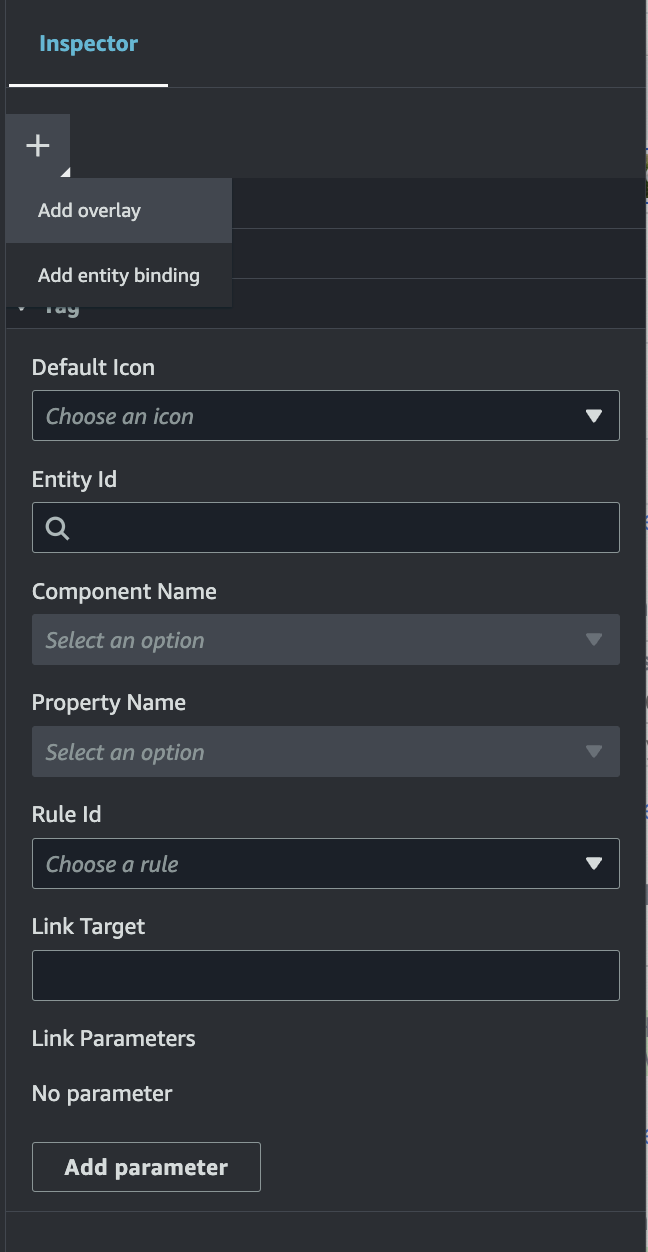The width and height of the screenshot is (648, 1252).
Task: Open the "Choose an icon" dropdown
Action: [325, 415]
